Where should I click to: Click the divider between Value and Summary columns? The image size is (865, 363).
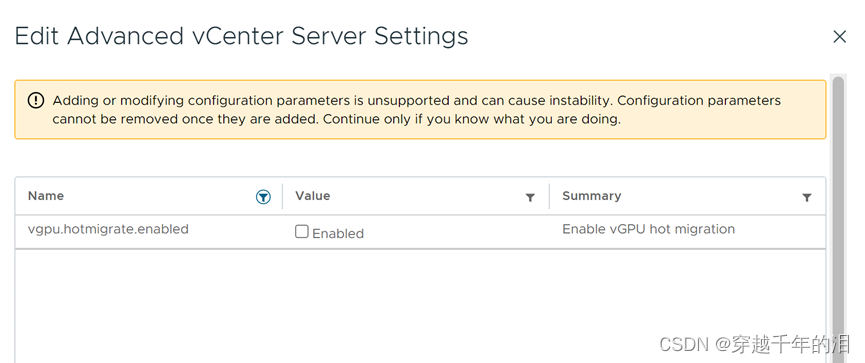coord(549,196)
